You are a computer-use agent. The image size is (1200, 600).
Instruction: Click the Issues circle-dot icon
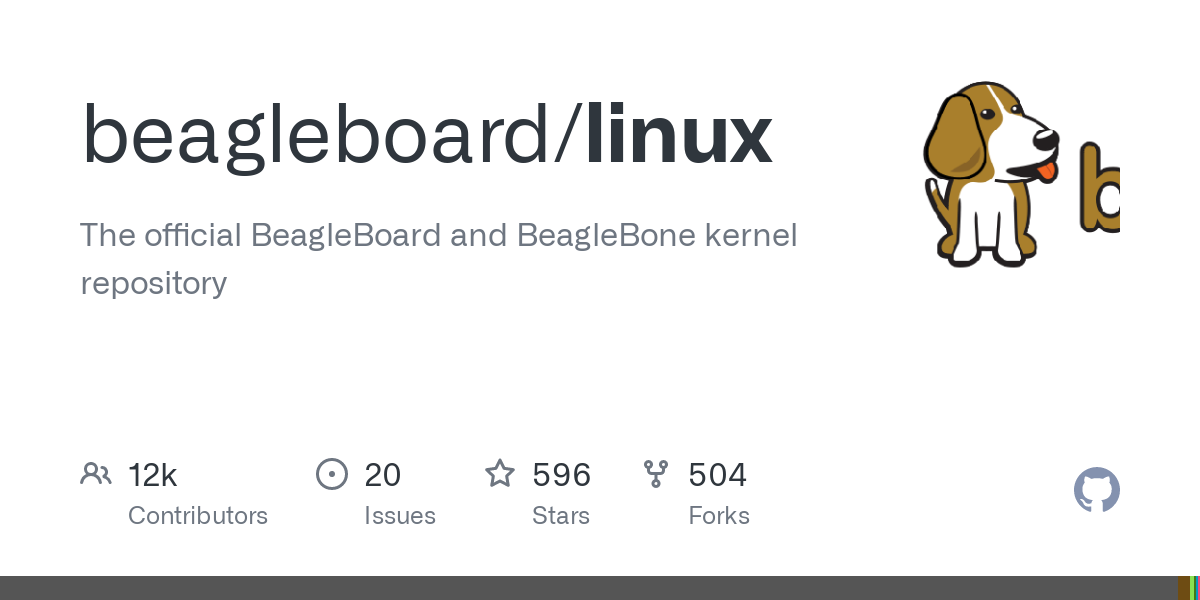[x=332, y=474]
